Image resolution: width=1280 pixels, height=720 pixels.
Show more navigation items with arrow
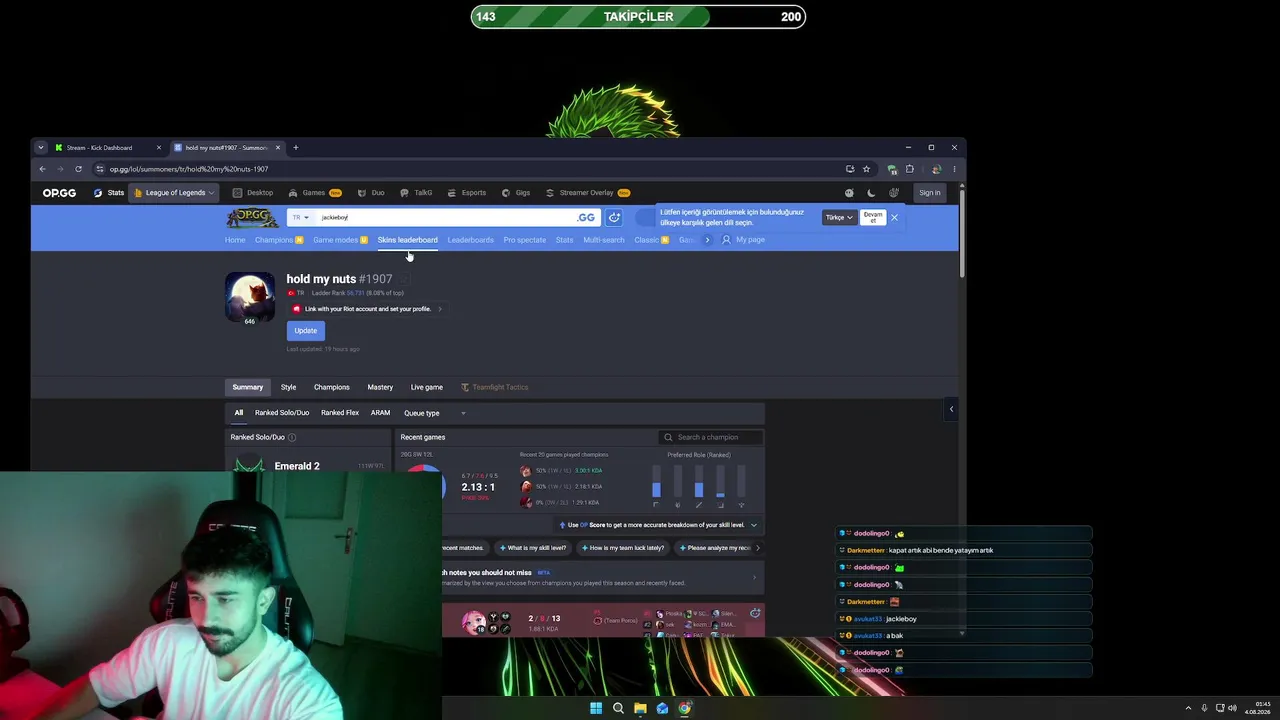(x=707, y=240)
